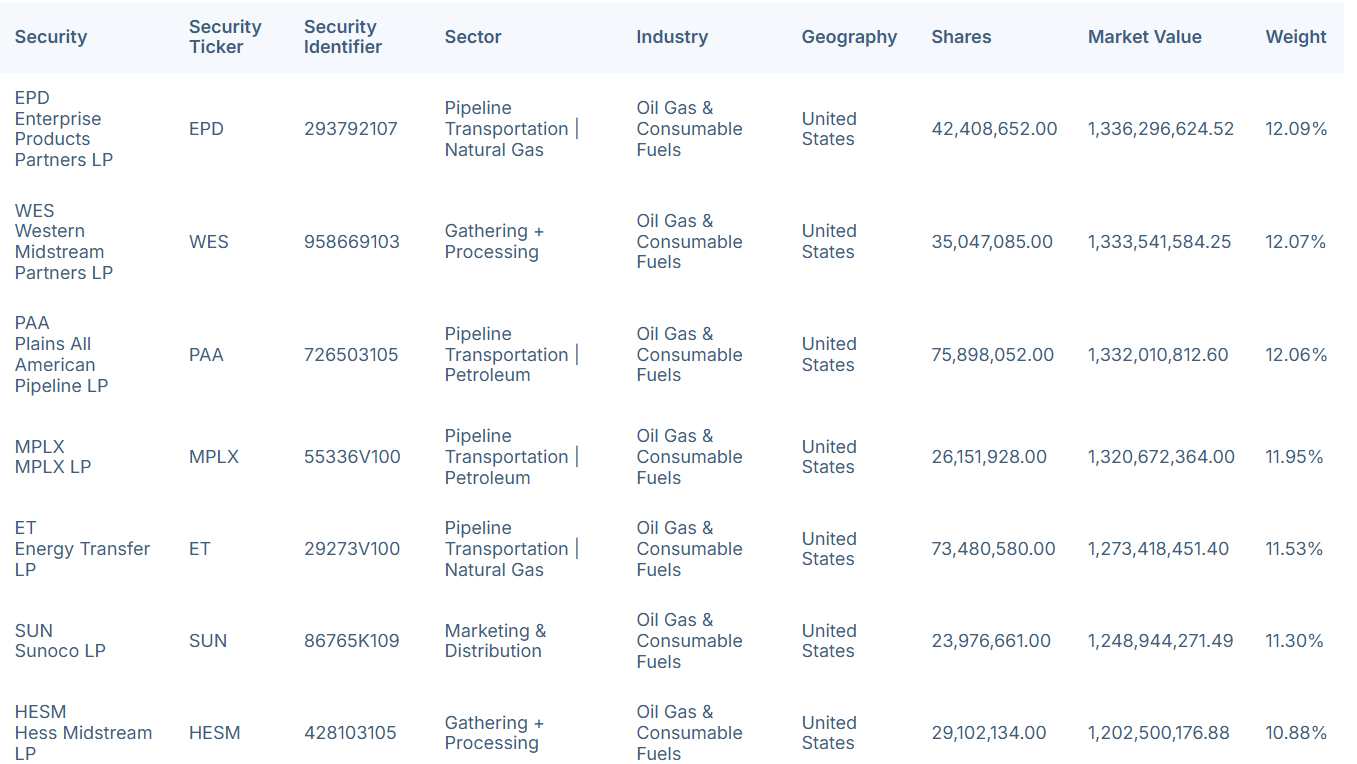
Task: Click market value 1,273,418,451.40
Action: coord(1158,549)
